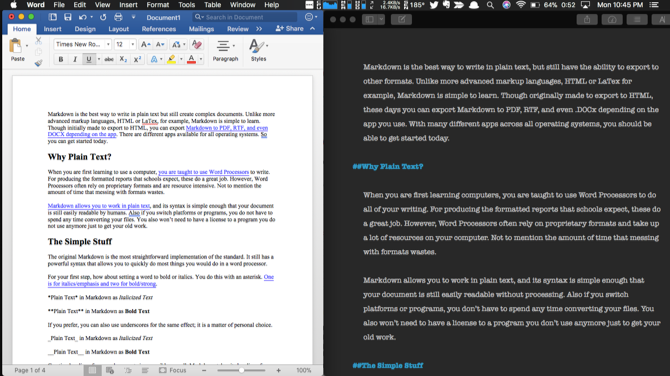The image size is (670, 376).
Task: Apply red font color A
Action: (191, 59)
